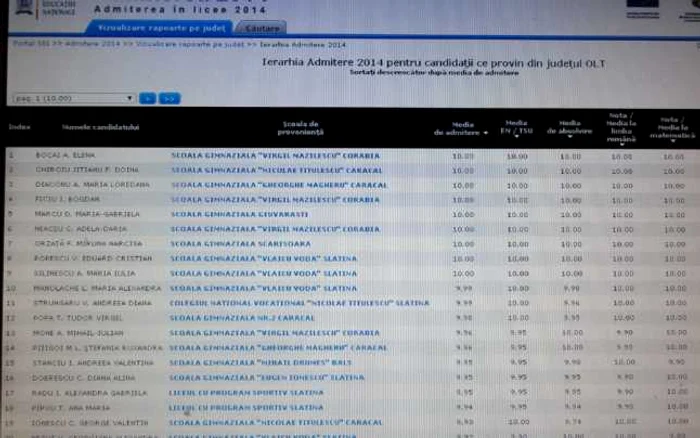Open Vlaicu Voda Slatina school in row 10
This screenshot has width=700, height=438.
pos(263,288)
